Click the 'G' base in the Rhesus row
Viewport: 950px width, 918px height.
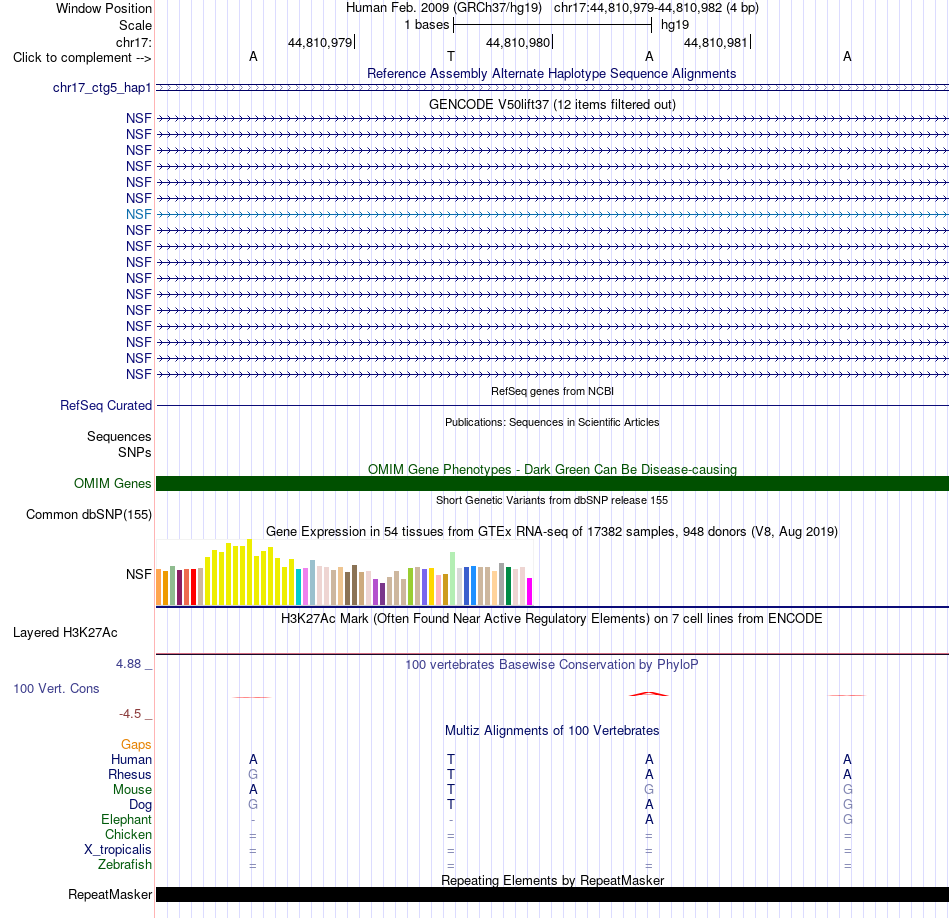tap(253, 774)
